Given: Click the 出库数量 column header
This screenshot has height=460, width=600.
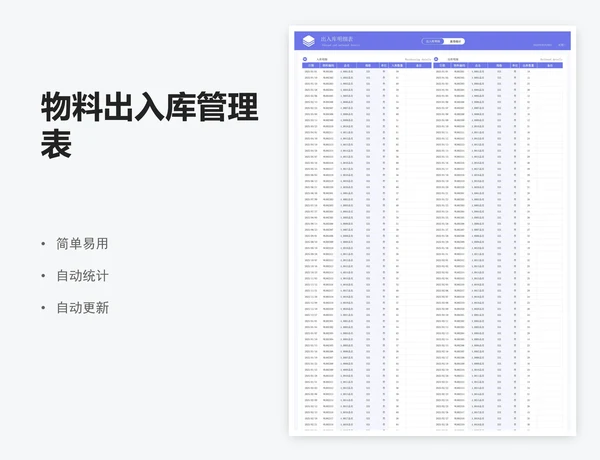Looking at the screenshot, I should pyautogui.click(x=529, y=66).
